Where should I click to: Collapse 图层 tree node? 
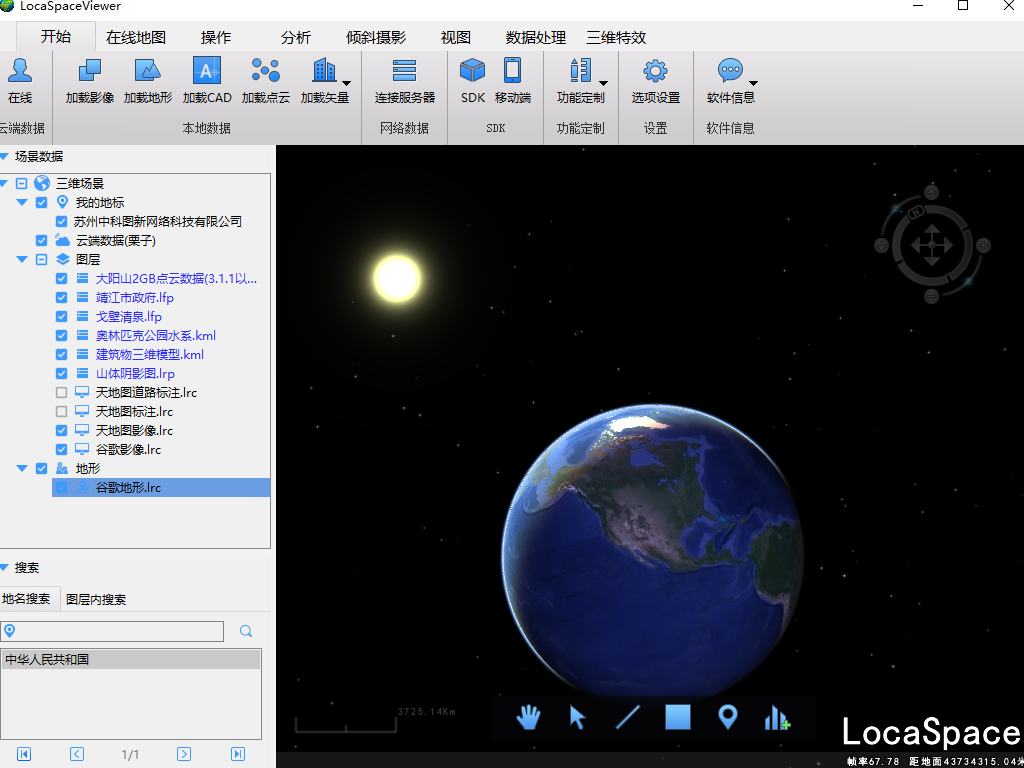pos(22,259)
